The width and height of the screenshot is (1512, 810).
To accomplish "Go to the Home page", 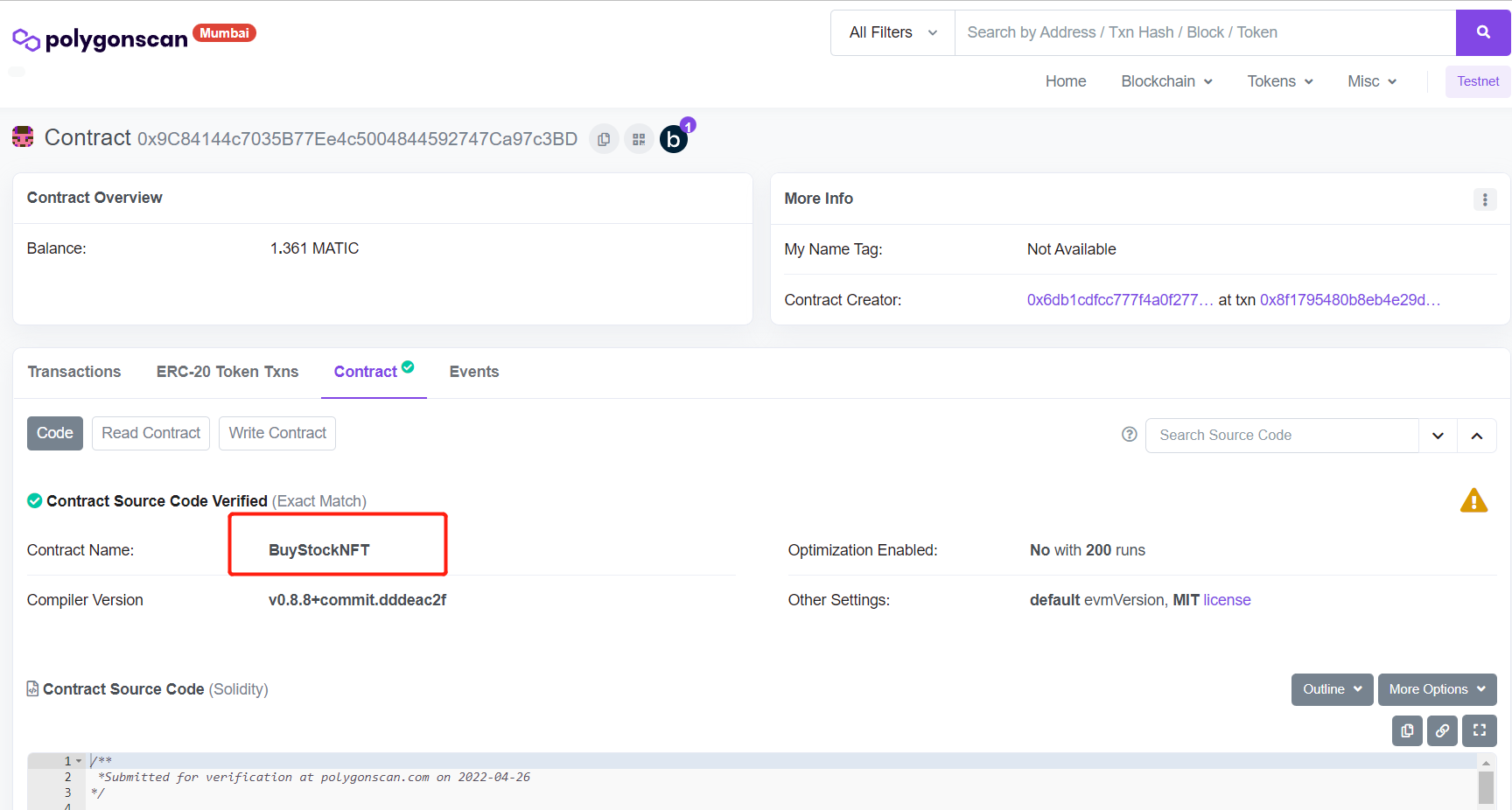I will [1066, 81].
